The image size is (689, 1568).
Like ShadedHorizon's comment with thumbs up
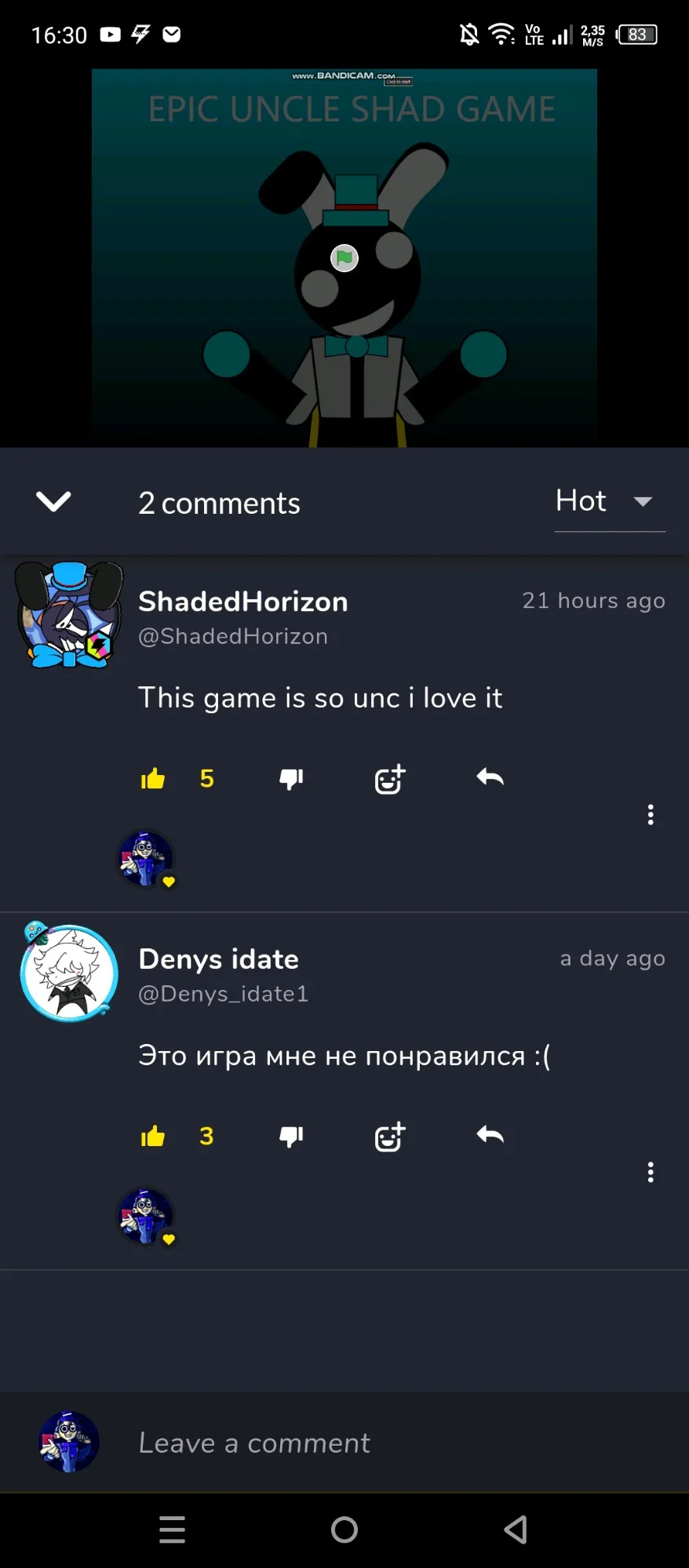pos(153,779)
